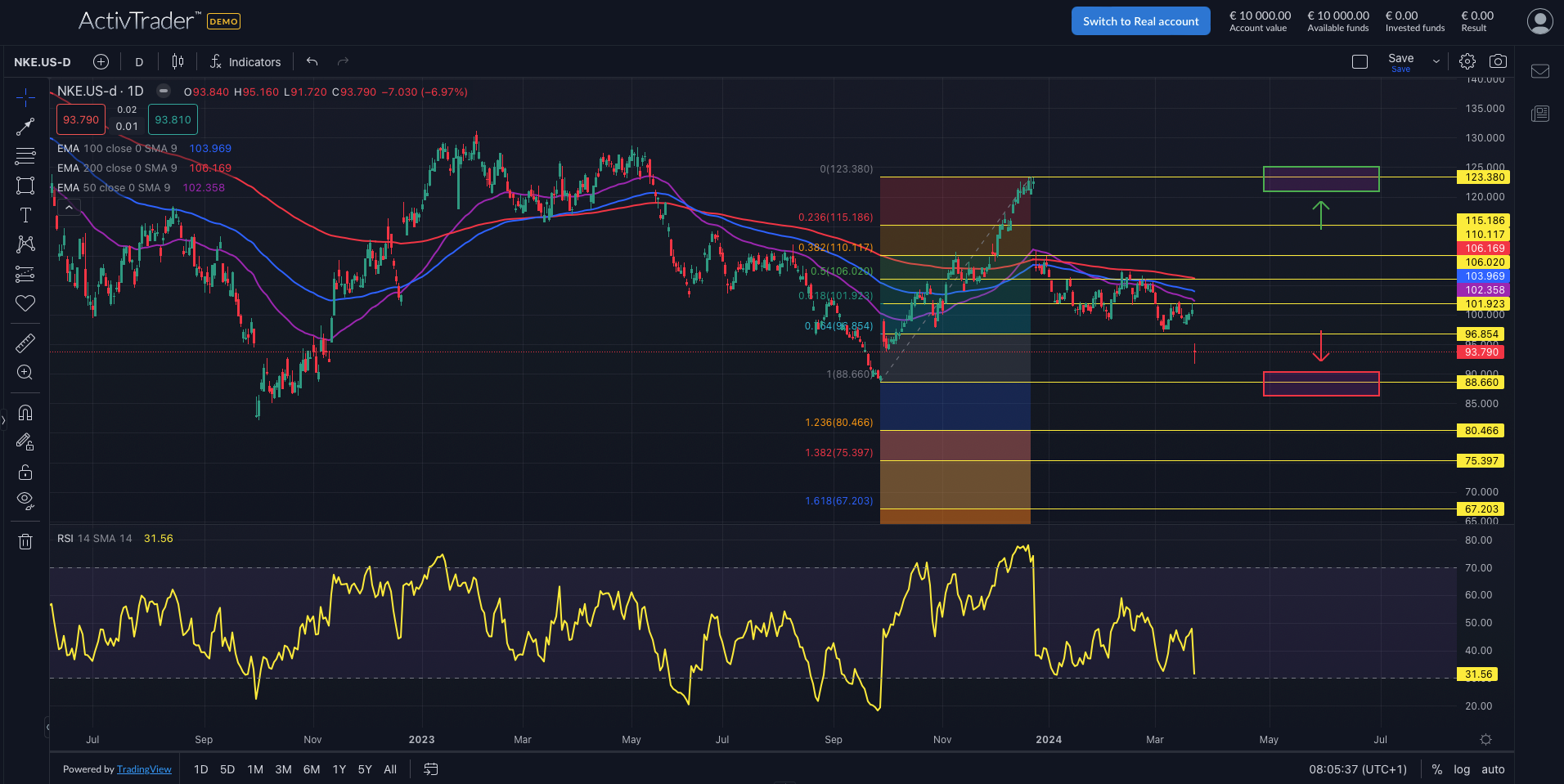Open the D timeframe interval selector

pos(139,62)
